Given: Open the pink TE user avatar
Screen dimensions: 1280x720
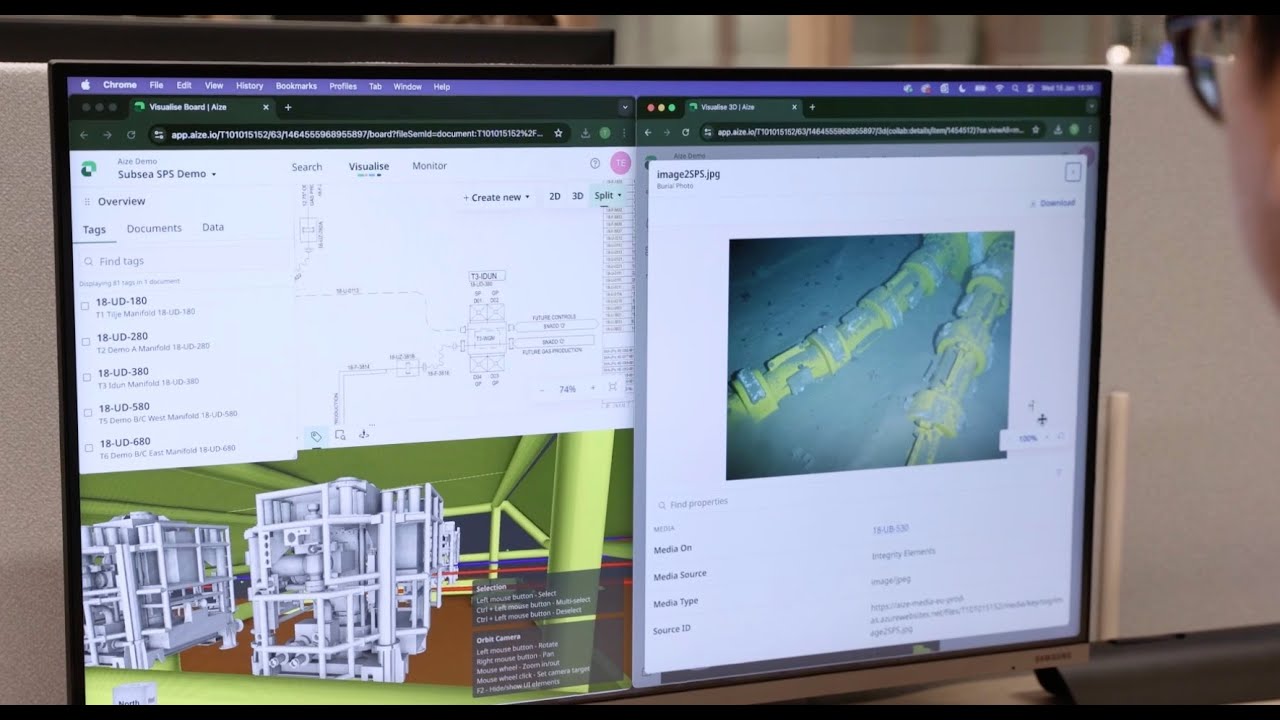Looking at the screenshot, I should tap(620, 163).
